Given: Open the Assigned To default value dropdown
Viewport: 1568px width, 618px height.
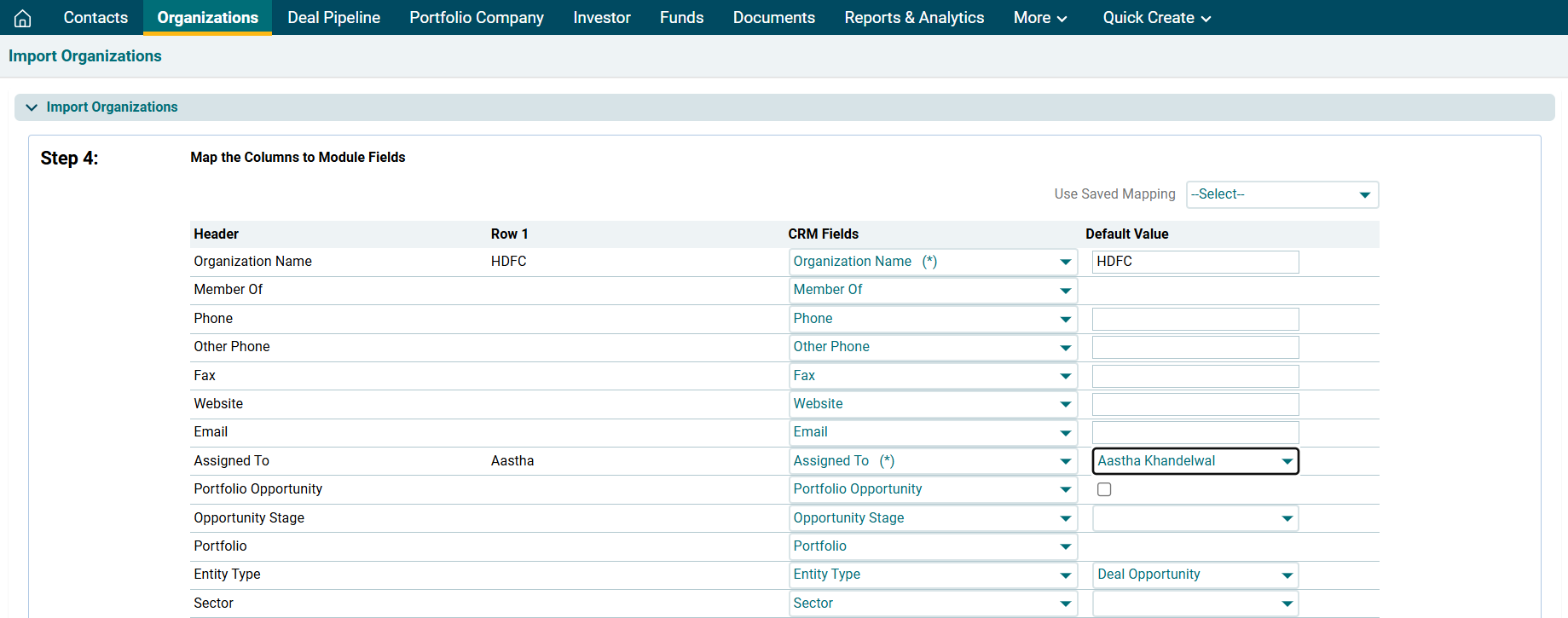Looking at the screenshot, I should click(1195, 461).
